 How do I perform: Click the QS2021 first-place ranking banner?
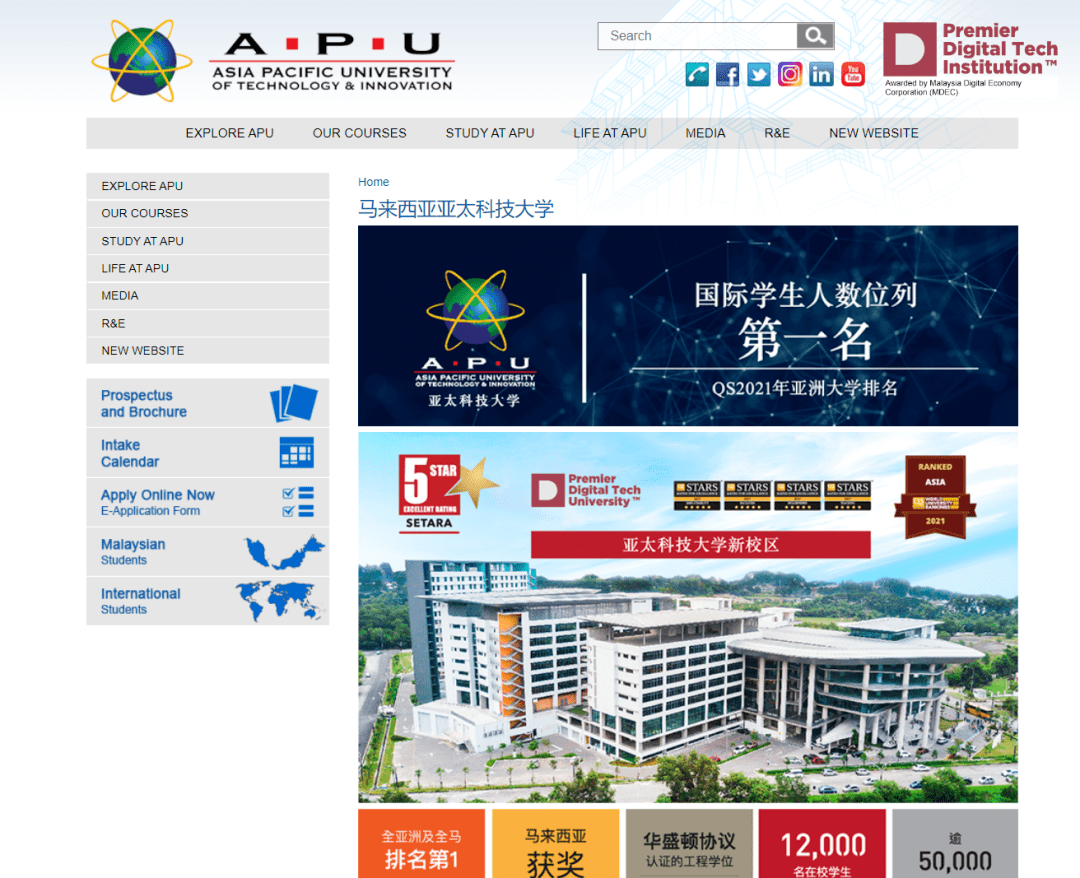[687, 326]
